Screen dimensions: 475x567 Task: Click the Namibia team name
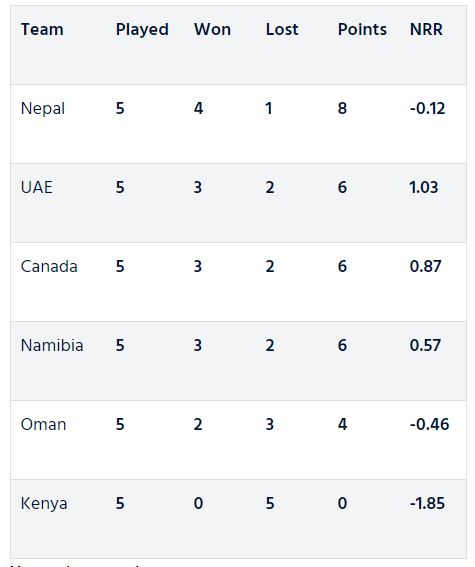(52, 345)
